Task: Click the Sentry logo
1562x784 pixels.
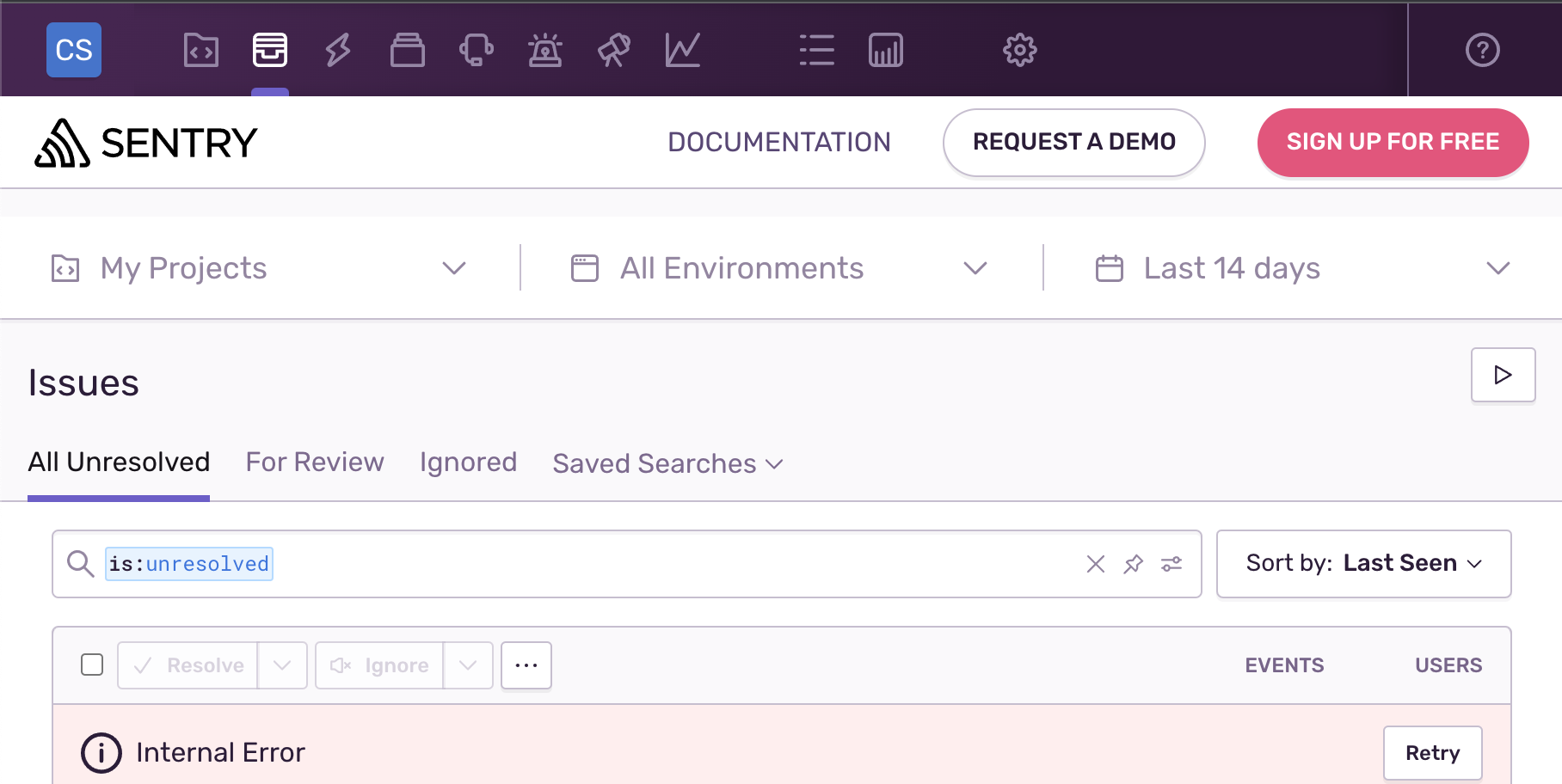Action: (146, 143)
